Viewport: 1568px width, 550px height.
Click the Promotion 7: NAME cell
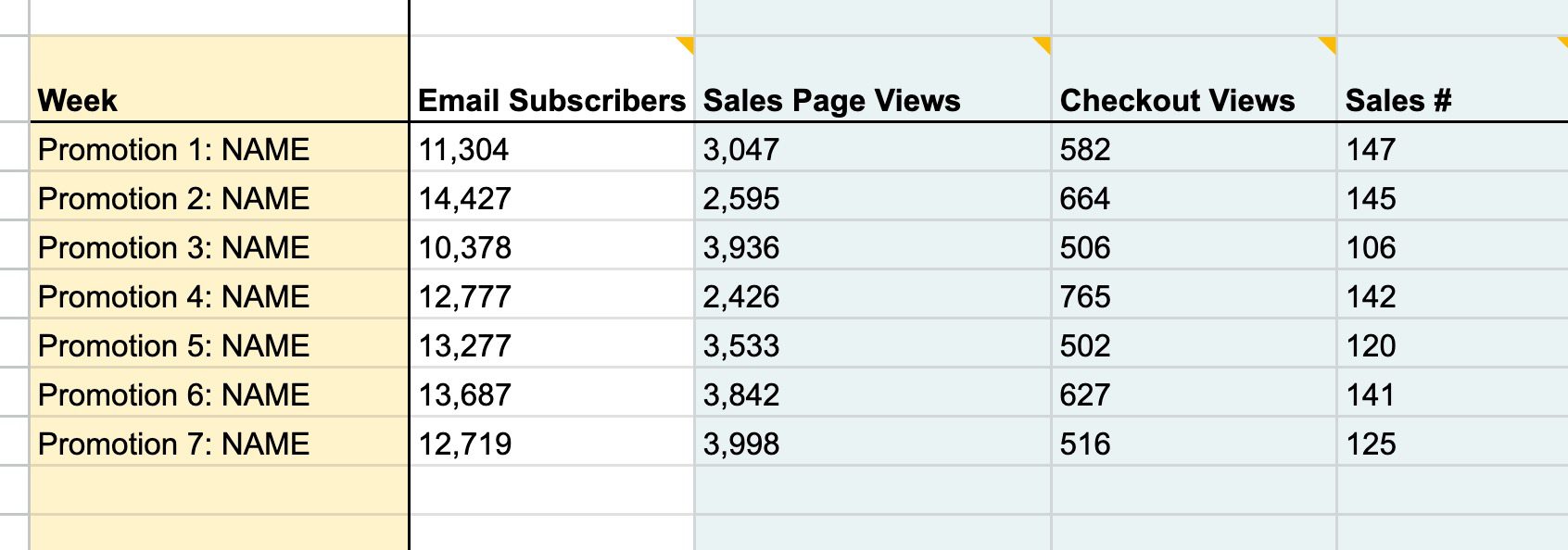click(x=219, y=444)
